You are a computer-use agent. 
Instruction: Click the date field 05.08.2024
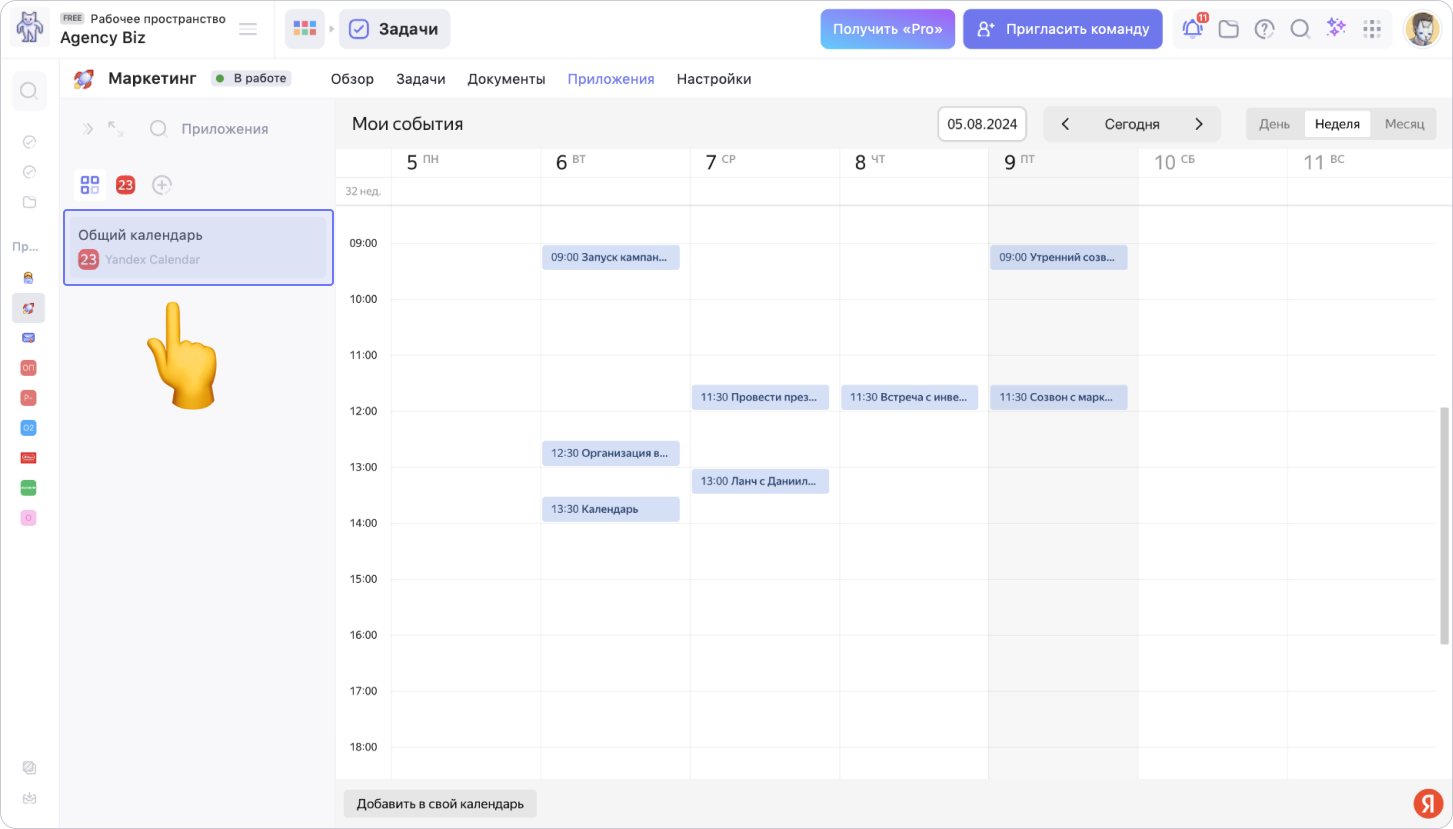[982, 124]
